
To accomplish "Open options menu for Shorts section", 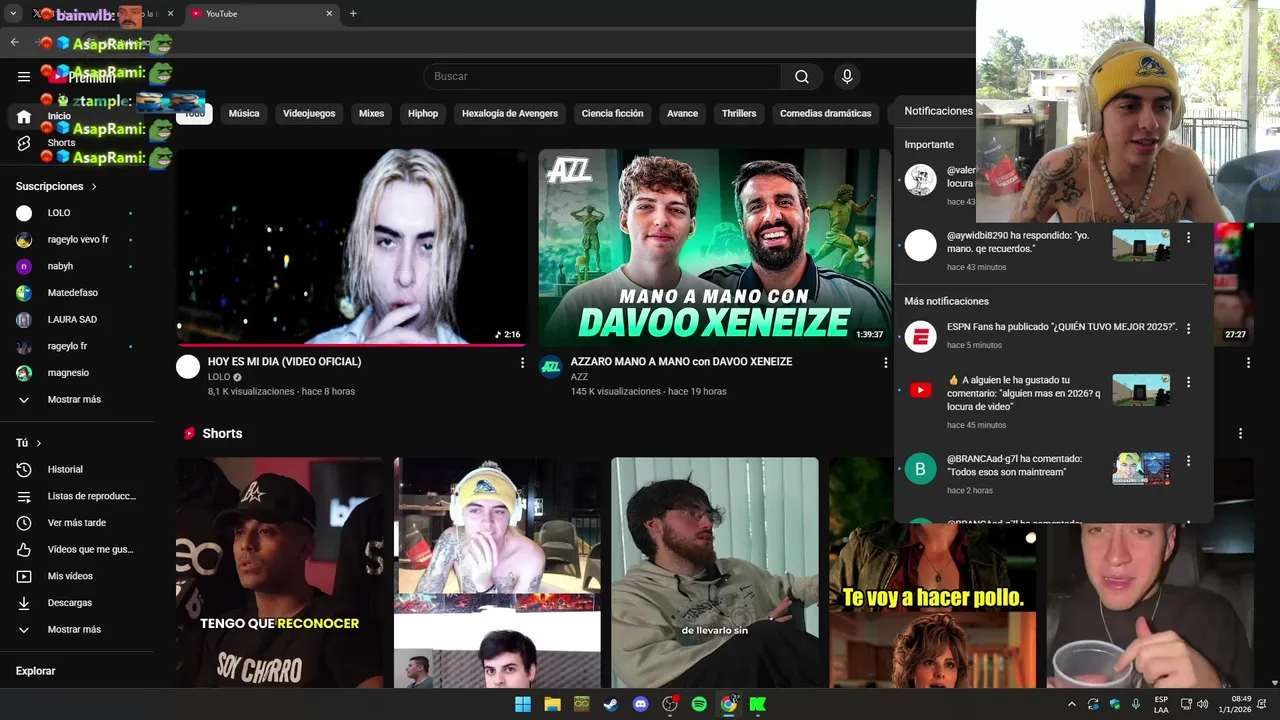I will (x=1240, y=434).
